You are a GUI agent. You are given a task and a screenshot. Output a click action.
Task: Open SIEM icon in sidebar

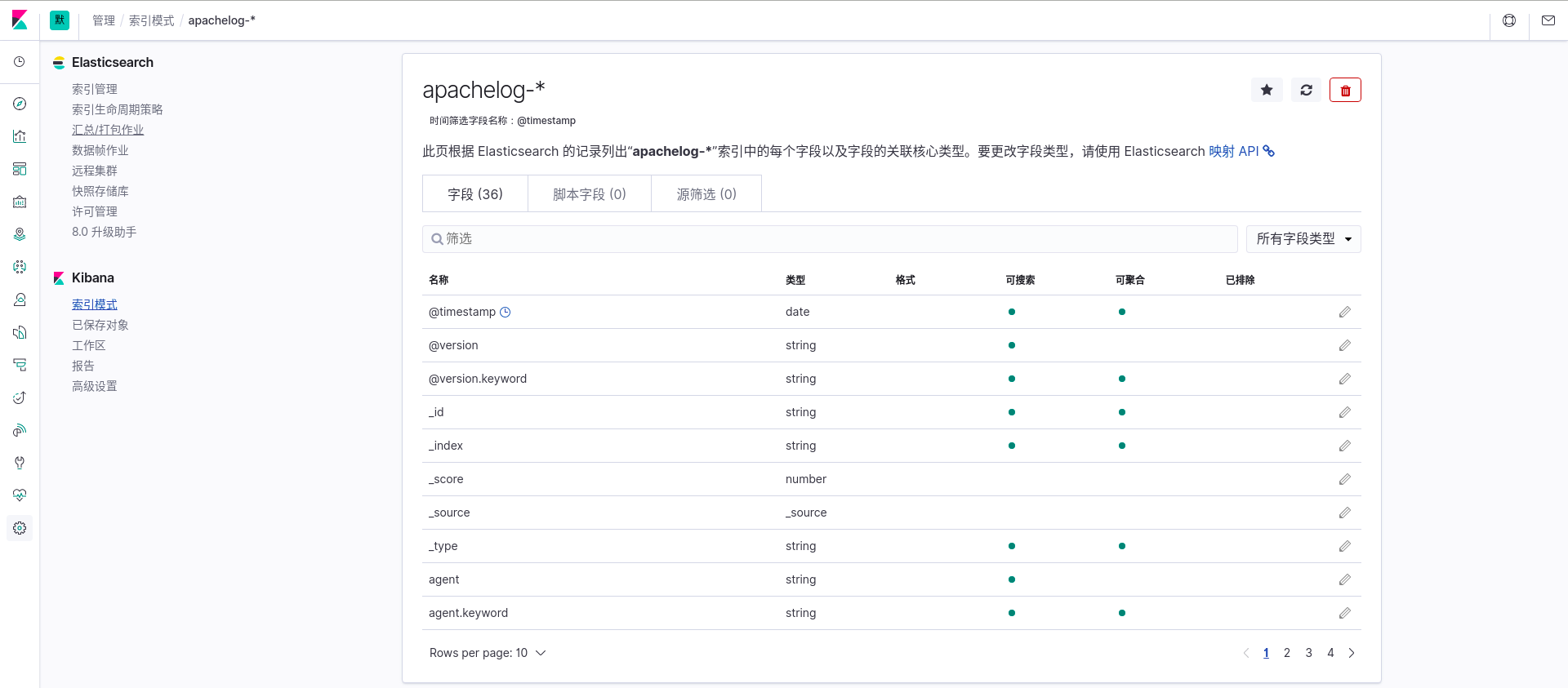(x=20, y=430)
